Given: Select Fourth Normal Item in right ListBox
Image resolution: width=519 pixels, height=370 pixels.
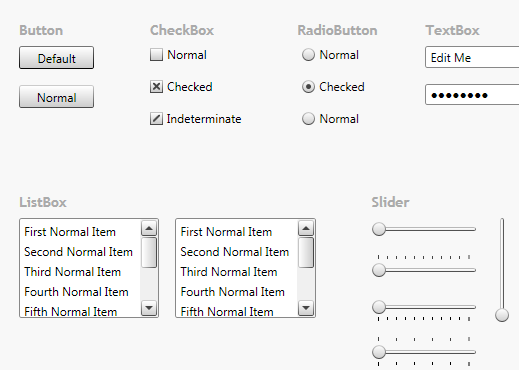Looking at the screenshot, I should pyautogui.click(x=237, y=292).
